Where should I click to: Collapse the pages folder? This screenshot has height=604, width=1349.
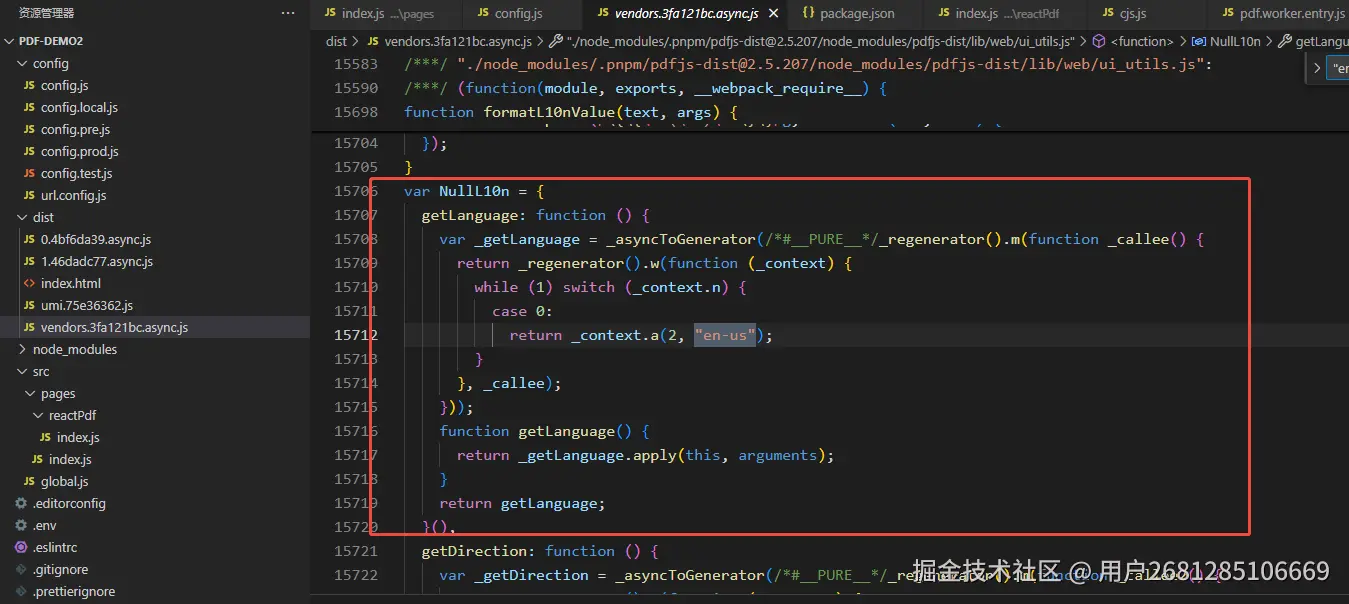pyautogui.click(x=31, y=394)
